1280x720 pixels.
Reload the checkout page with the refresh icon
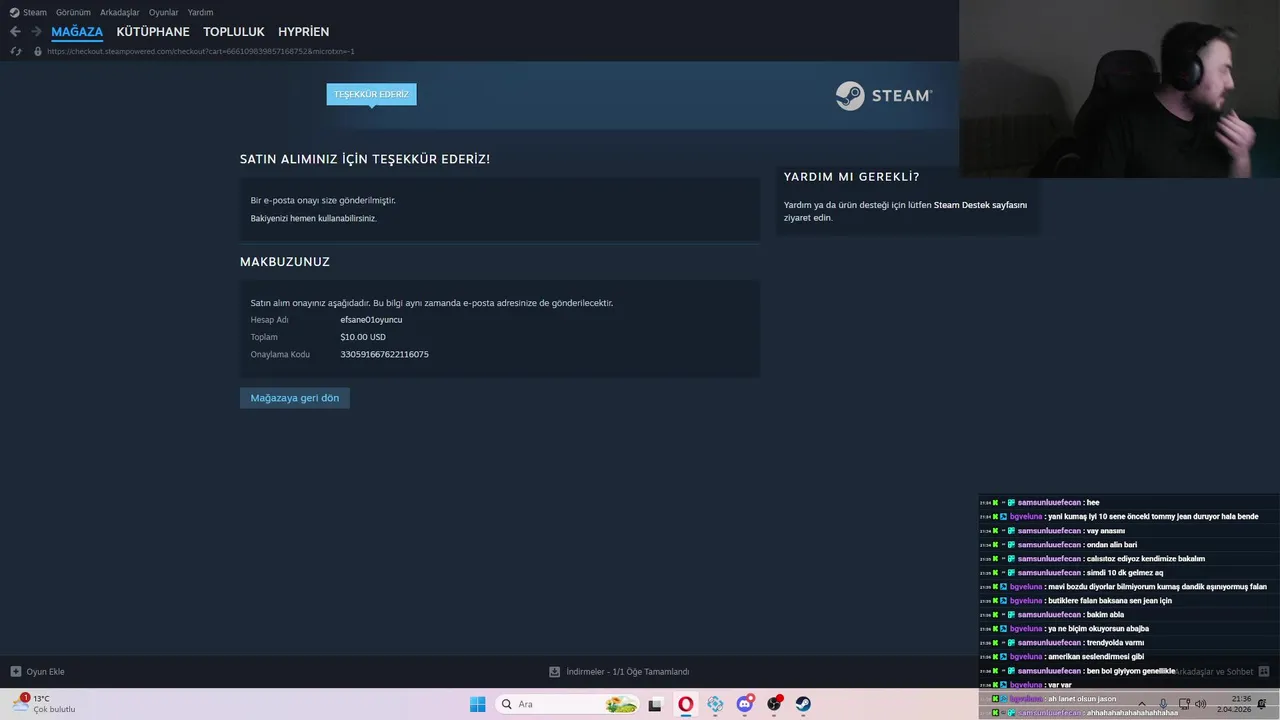16,51
